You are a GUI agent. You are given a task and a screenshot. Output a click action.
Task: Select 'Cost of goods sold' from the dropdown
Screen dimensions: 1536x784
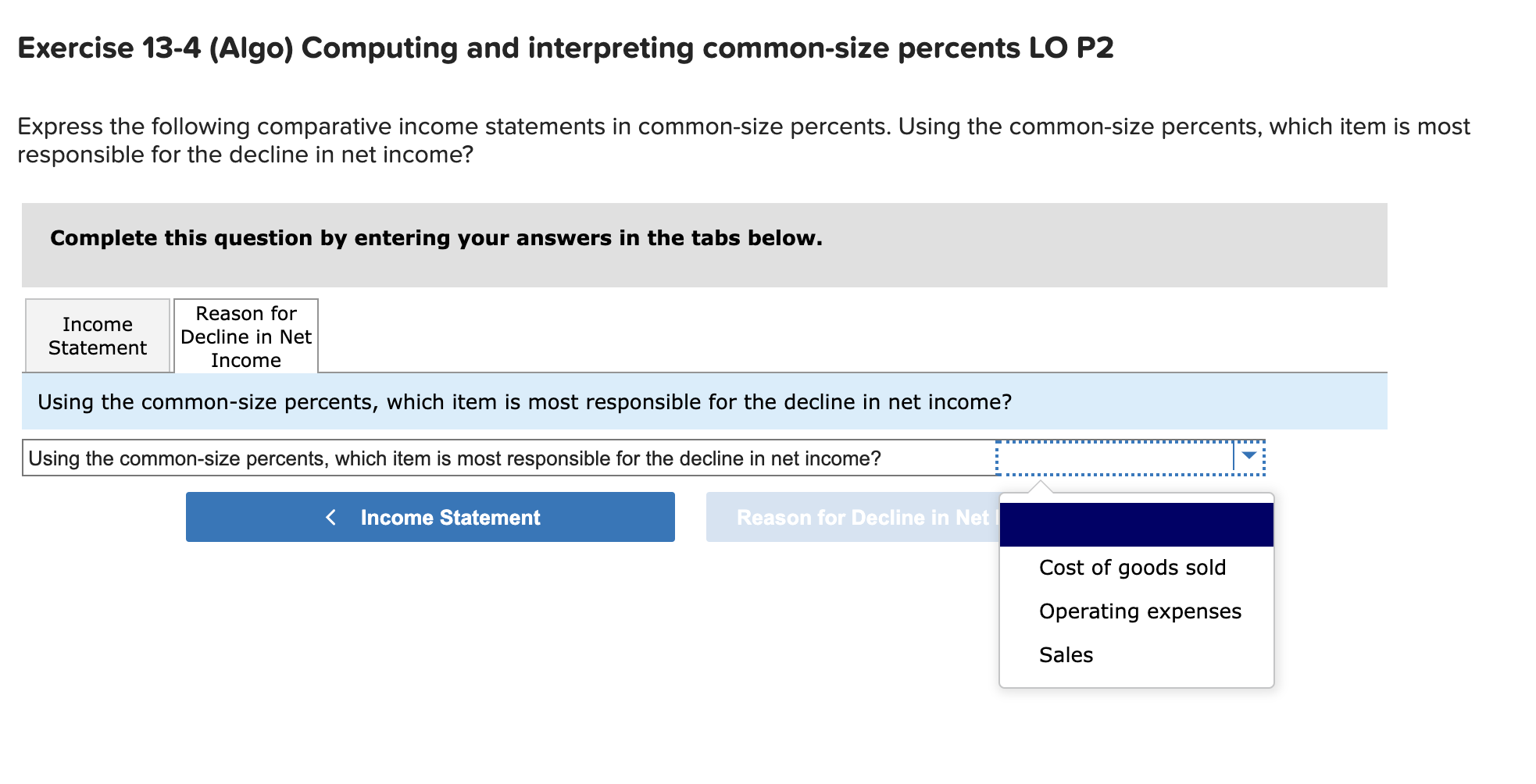(1131, 568)
